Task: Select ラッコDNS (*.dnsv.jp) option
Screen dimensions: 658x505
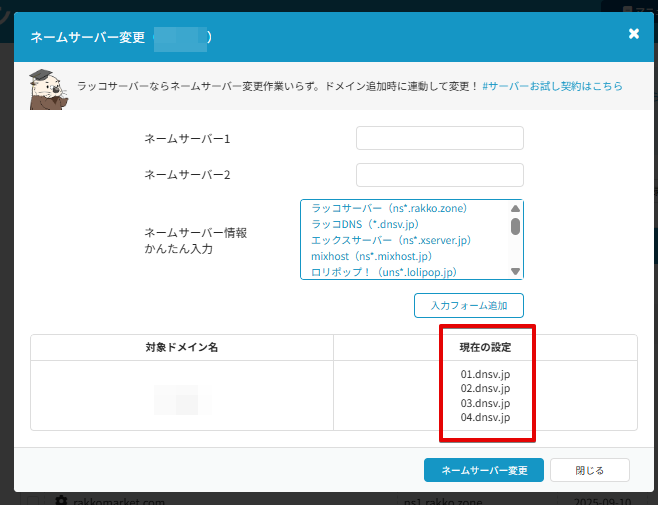Action: tap(365, 224)
